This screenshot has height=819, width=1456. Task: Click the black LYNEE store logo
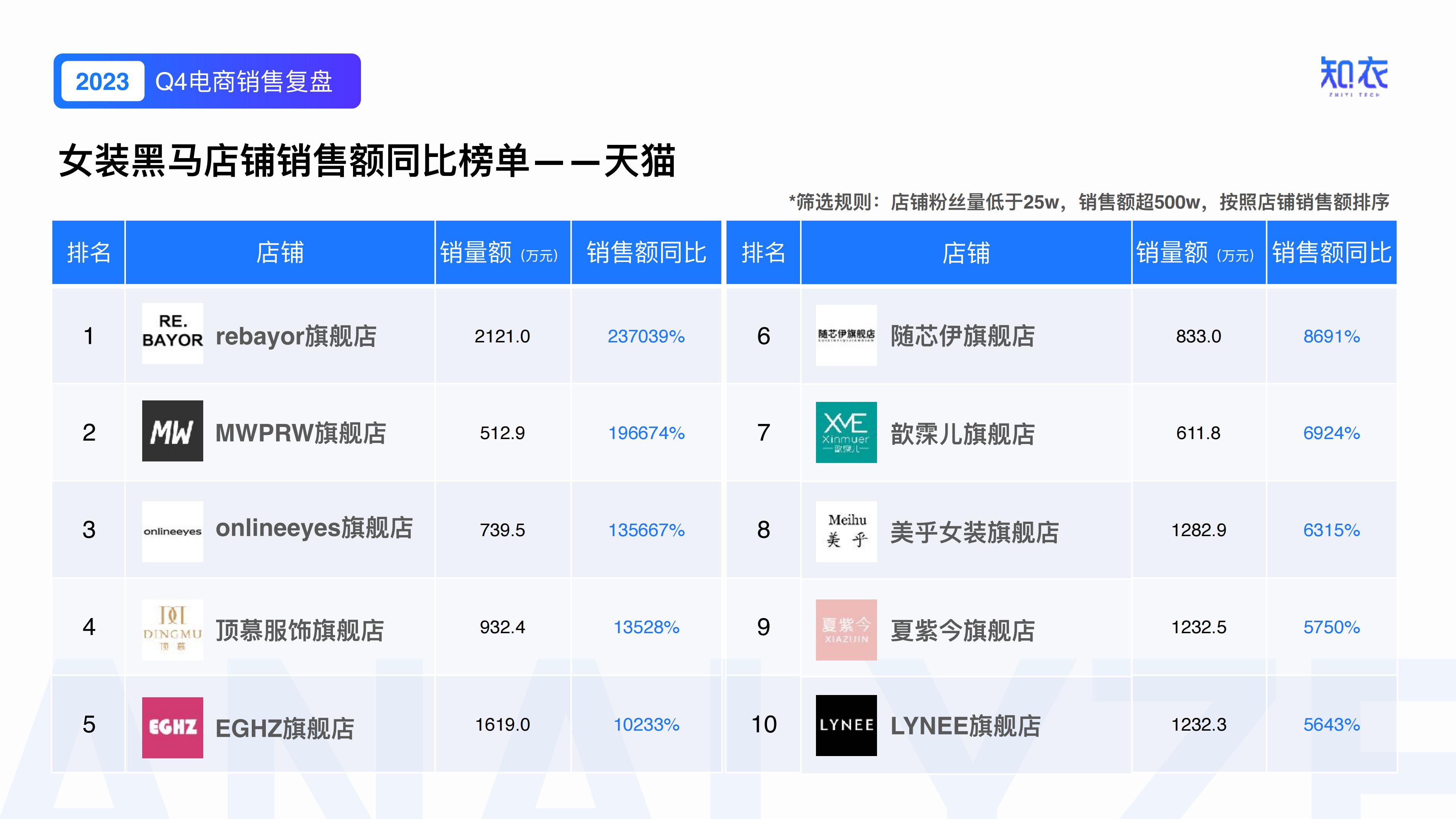tap(846, 725)
